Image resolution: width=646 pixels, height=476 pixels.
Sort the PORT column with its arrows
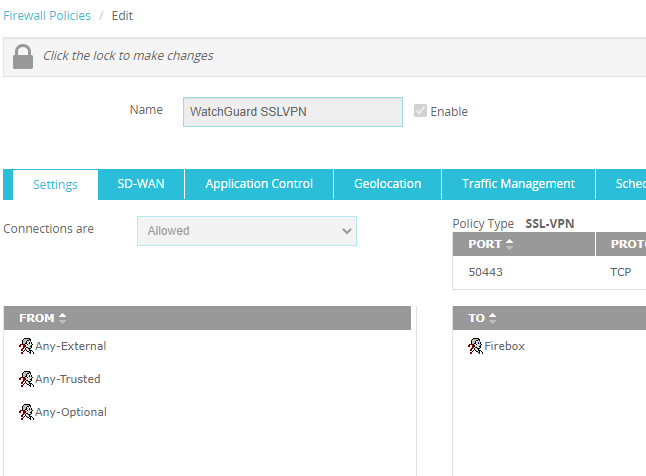(x=510, y=244)
